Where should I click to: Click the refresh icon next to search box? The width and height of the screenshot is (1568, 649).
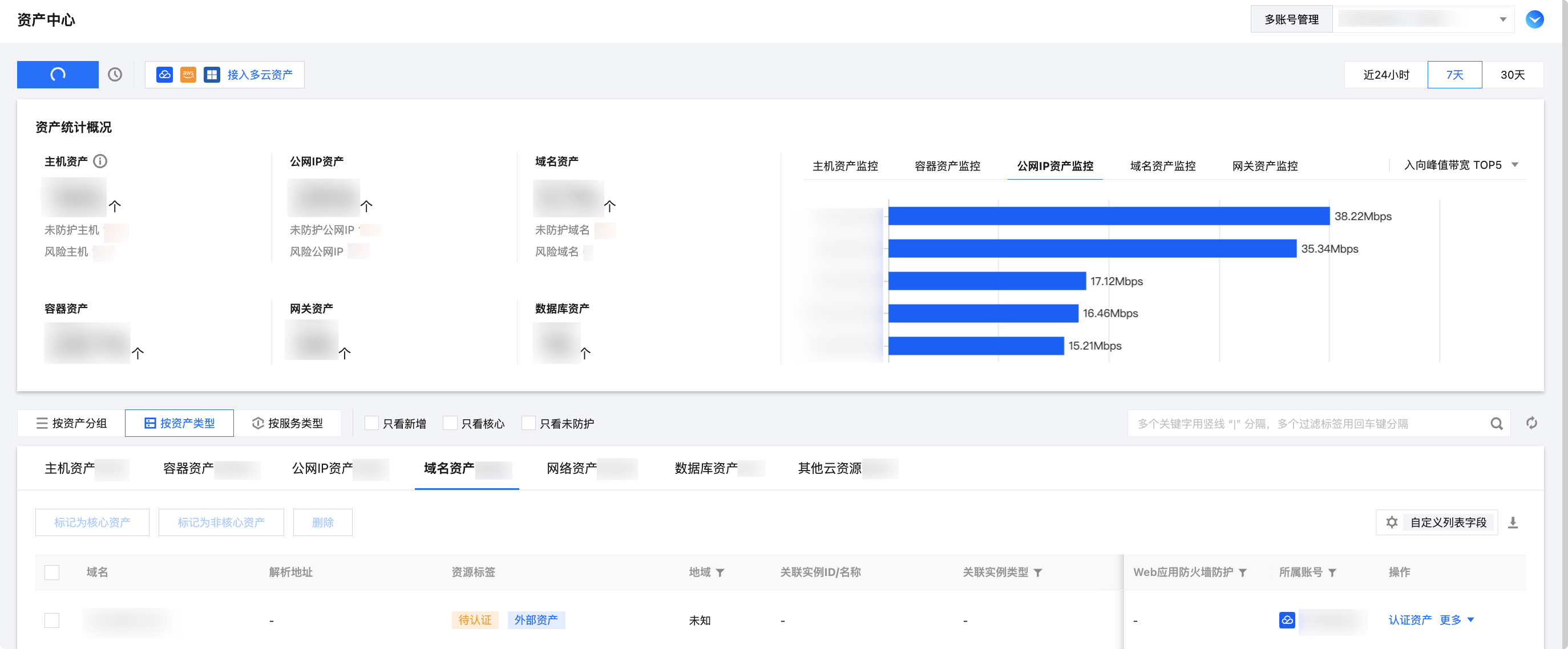coord(1531,423)
